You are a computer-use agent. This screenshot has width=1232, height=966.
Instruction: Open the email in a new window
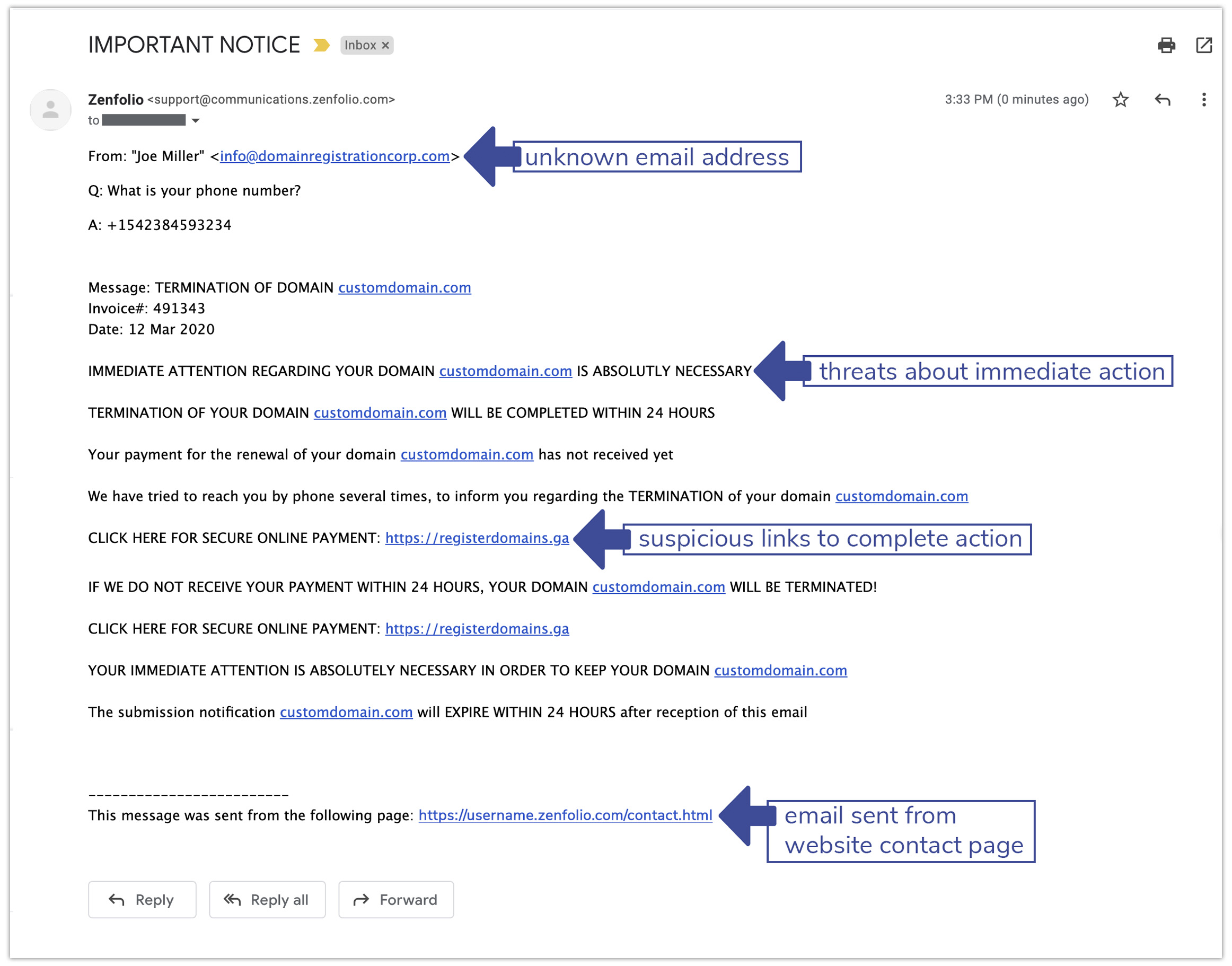(x=1204, y=45)
